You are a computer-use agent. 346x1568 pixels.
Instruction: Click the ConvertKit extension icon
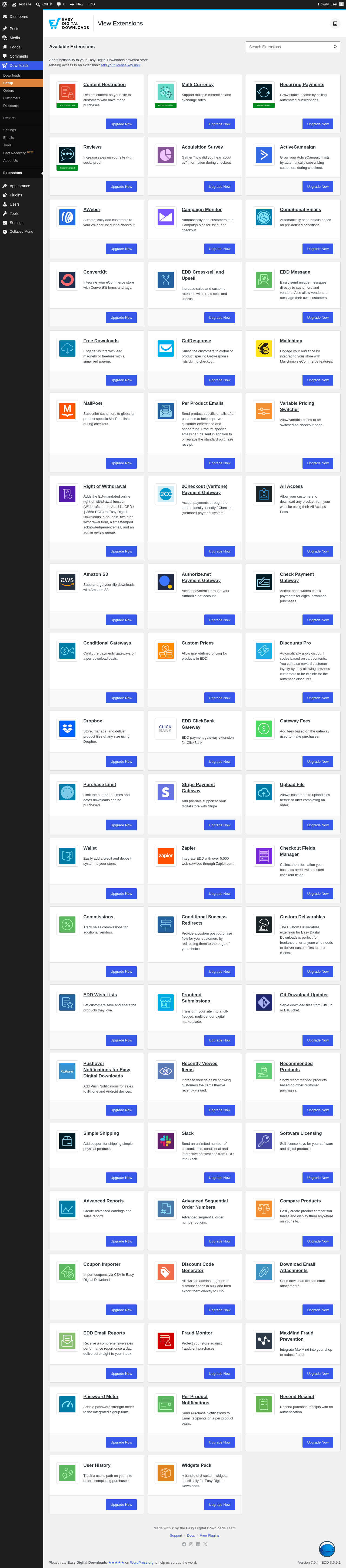pyautogui.click(x=68, y=280)
